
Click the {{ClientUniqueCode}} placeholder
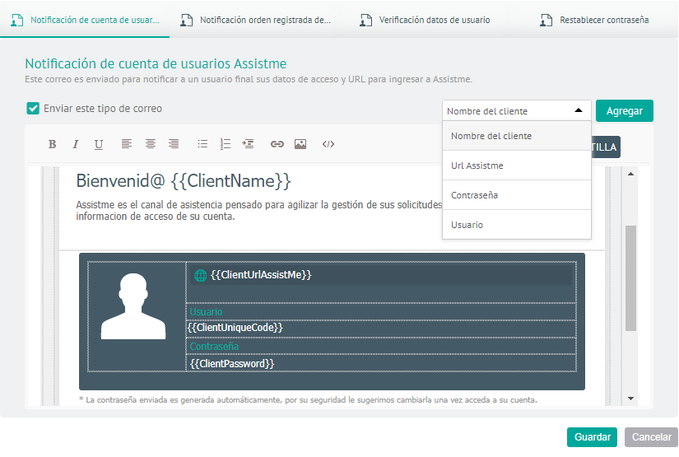[x=235, y=328]
